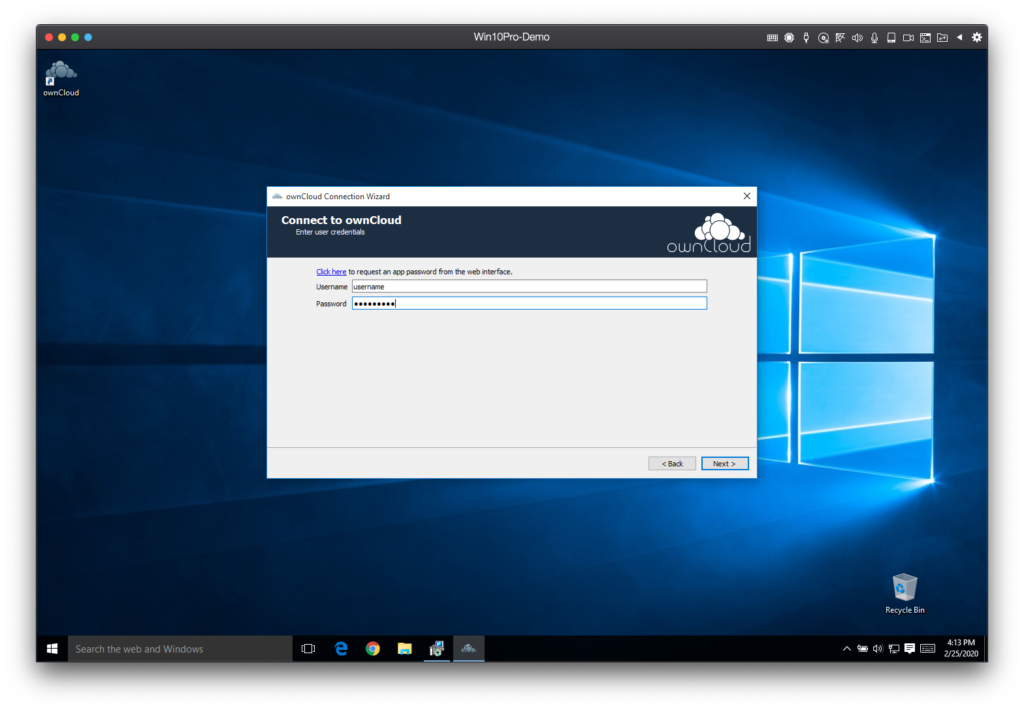Select the ownCloud desktop shortcut
Screen dimensions: 1024x710
61,79
